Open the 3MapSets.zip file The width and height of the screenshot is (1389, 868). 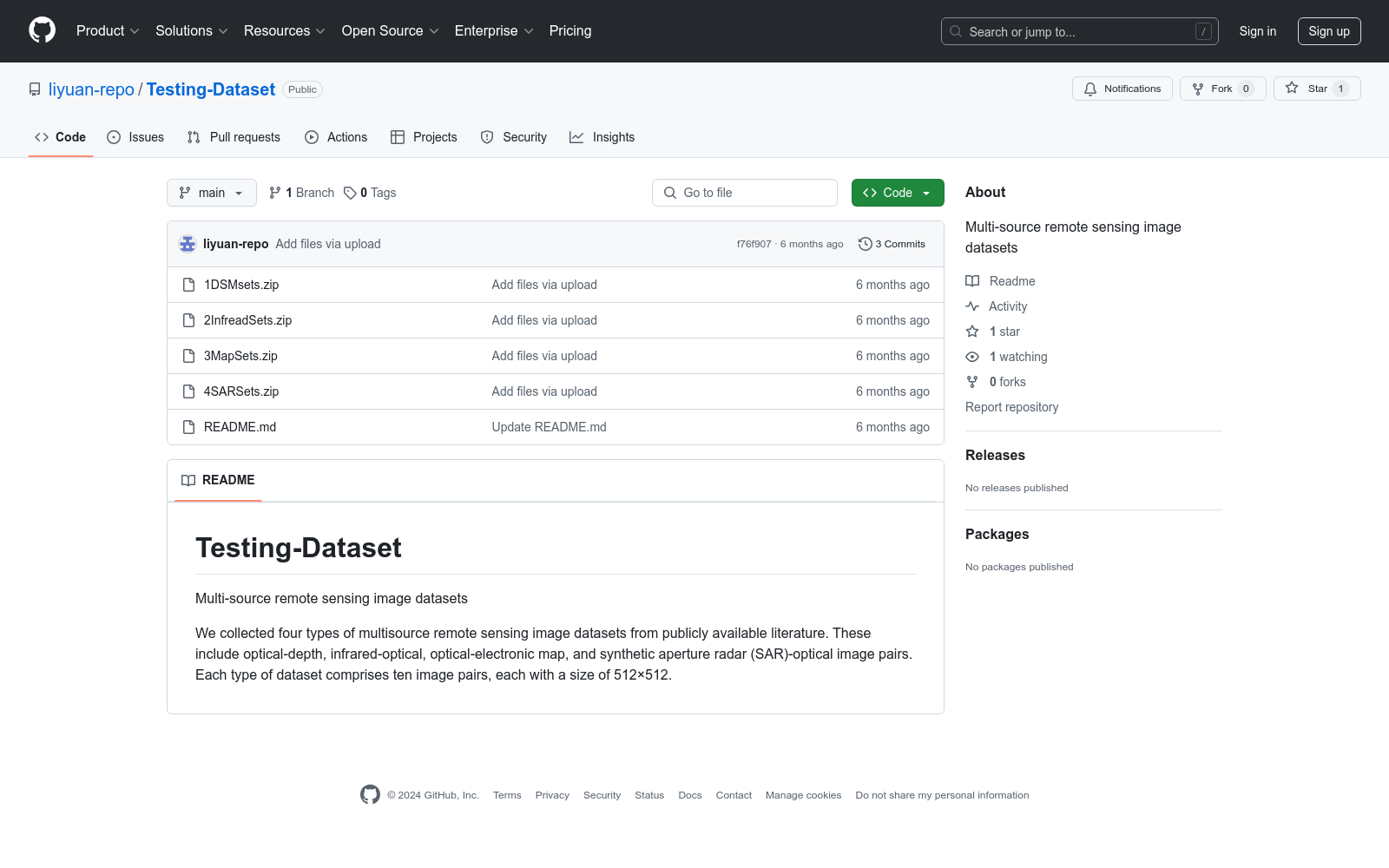tap(240, 356)
